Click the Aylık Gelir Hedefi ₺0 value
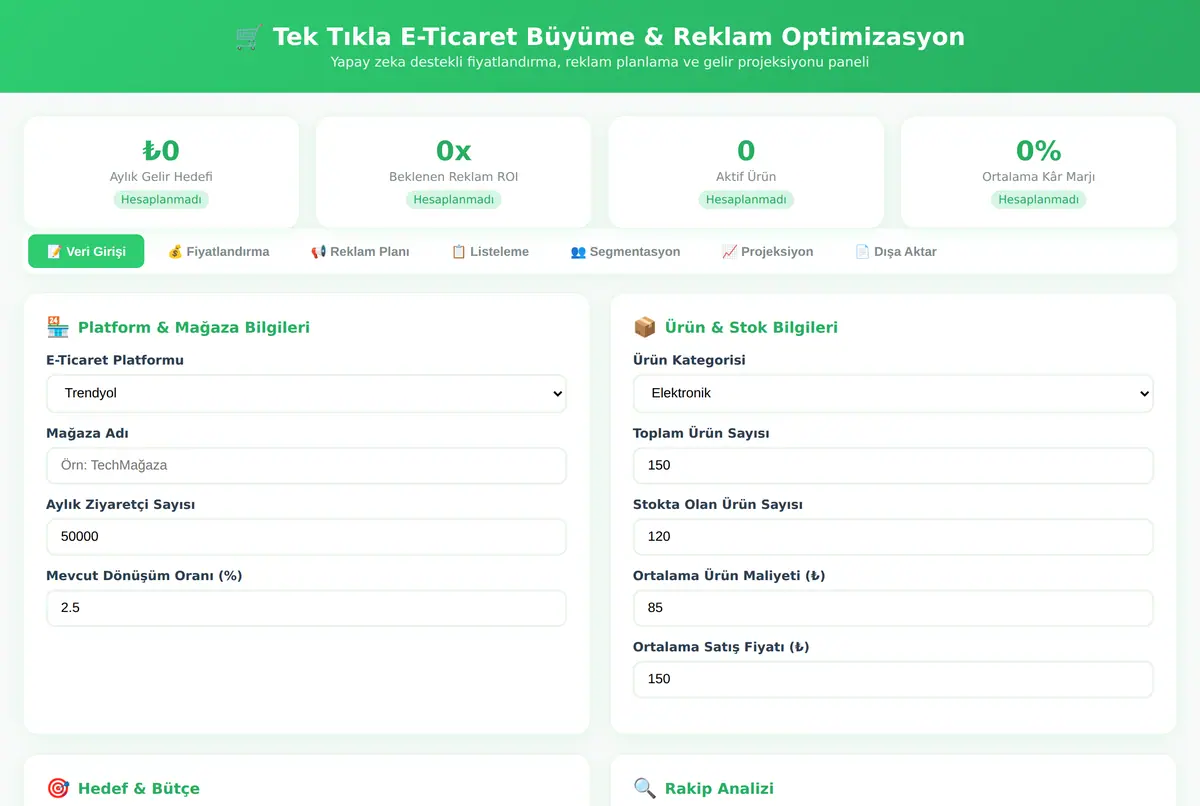Screen dimensions: 1200x806 pos(161,150)
